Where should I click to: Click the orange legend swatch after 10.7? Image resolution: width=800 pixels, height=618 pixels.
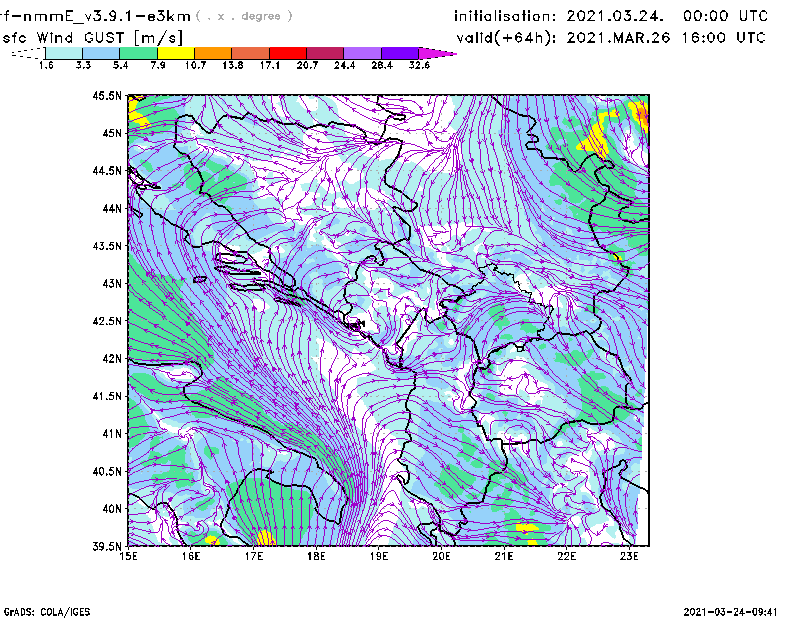click(213, 53)
